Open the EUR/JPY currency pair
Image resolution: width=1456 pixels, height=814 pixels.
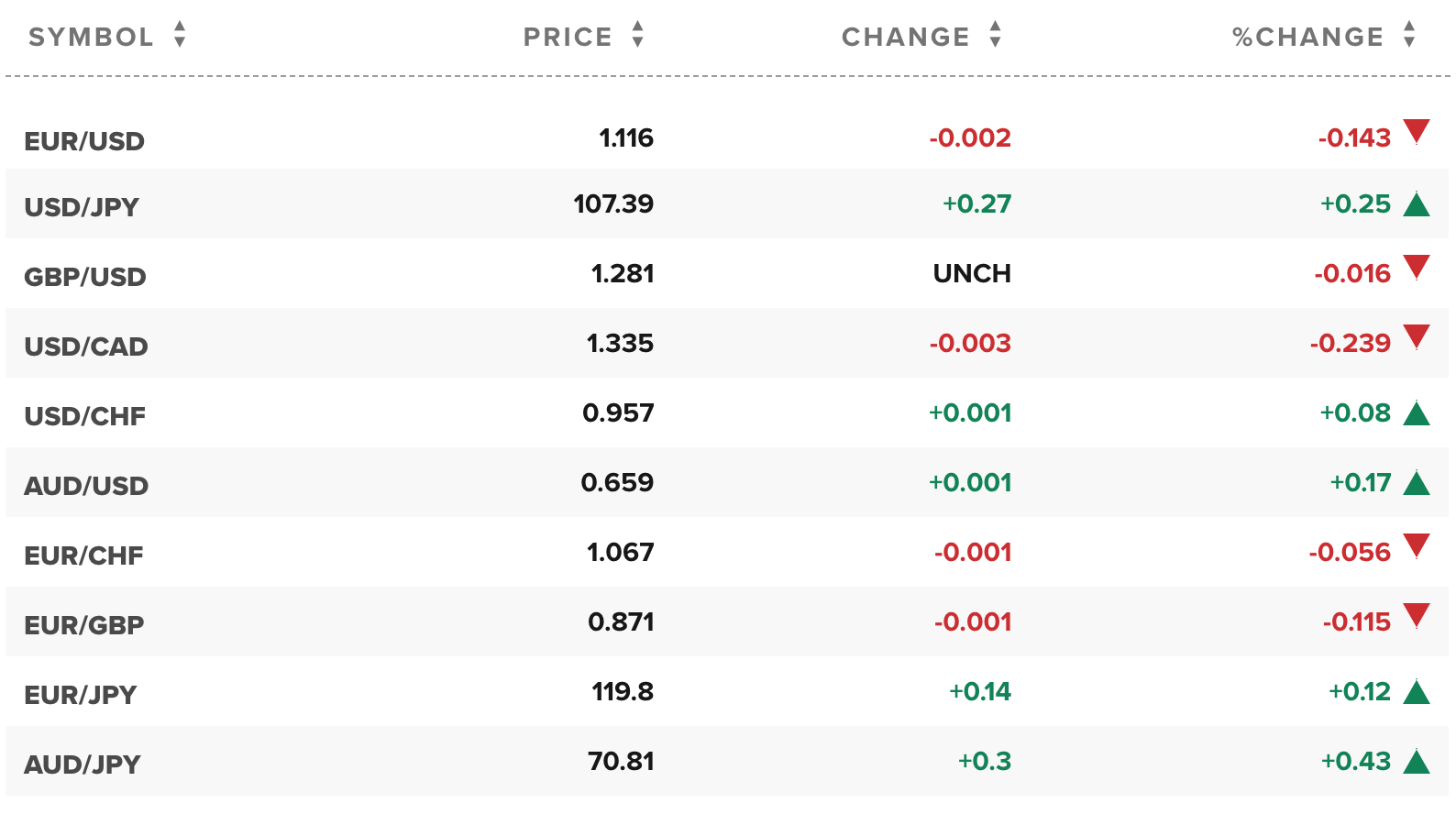(x=81, y=695)
